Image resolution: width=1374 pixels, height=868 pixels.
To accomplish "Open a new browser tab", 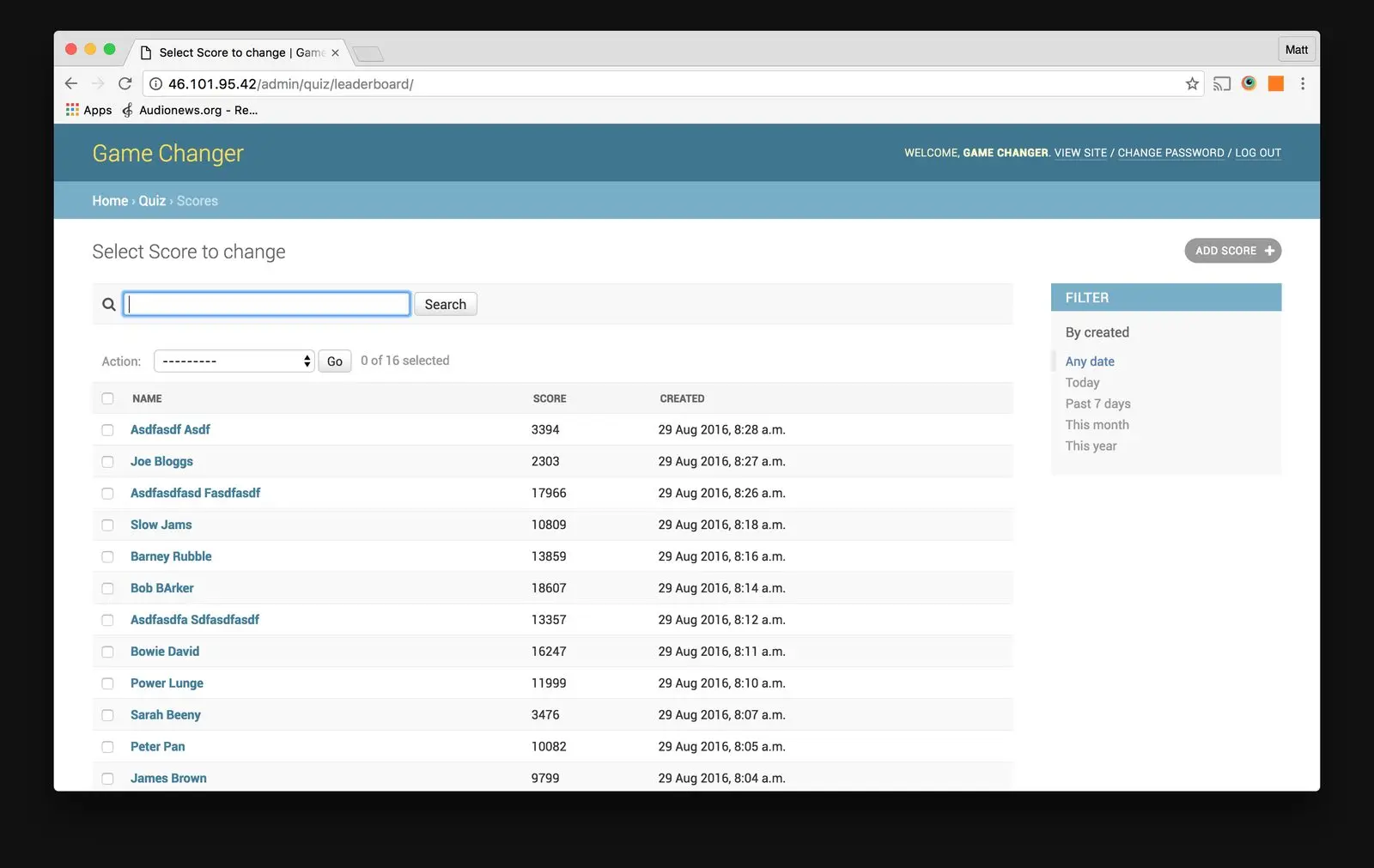I will [x=368, y=54].
